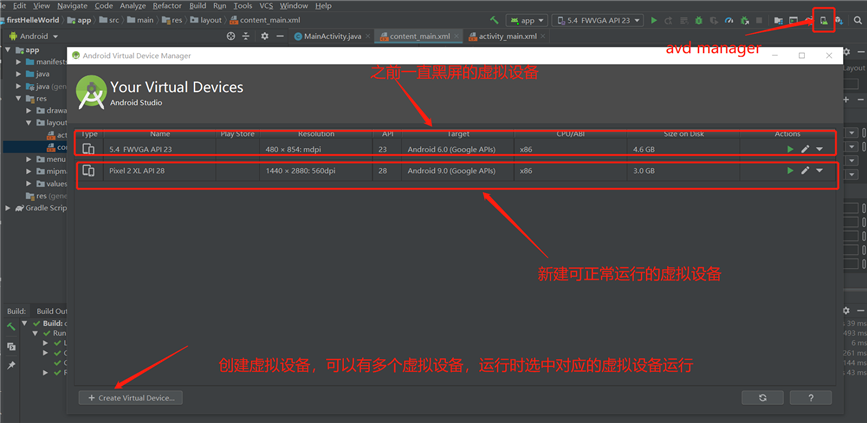Viewport: 867px width, 423px height.
Task: Click device type icon for Pixel 2 XL
Action: pos(88,171)
